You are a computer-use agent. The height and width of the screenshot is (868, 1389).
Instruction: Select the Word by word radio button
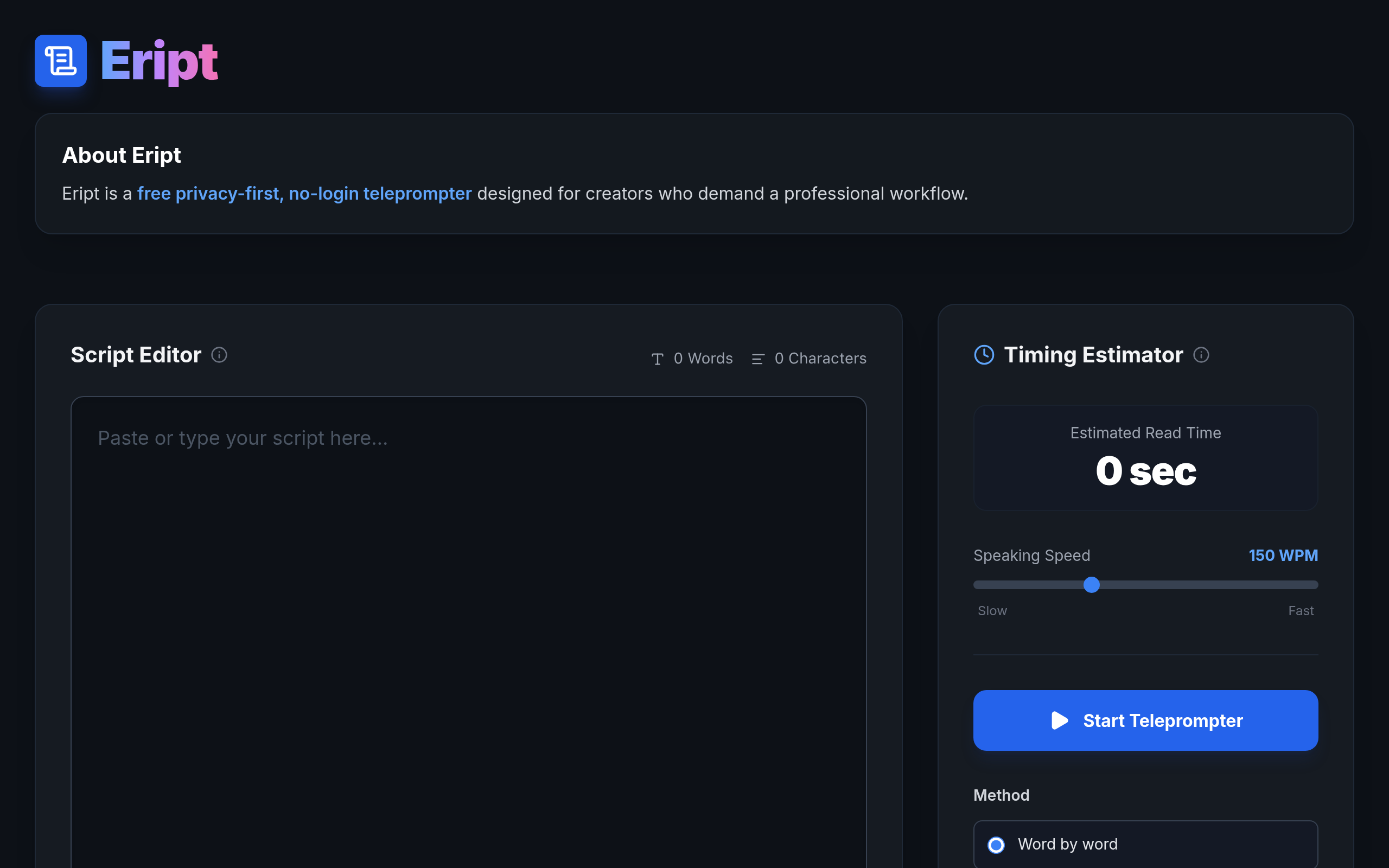tap(996, 845)
